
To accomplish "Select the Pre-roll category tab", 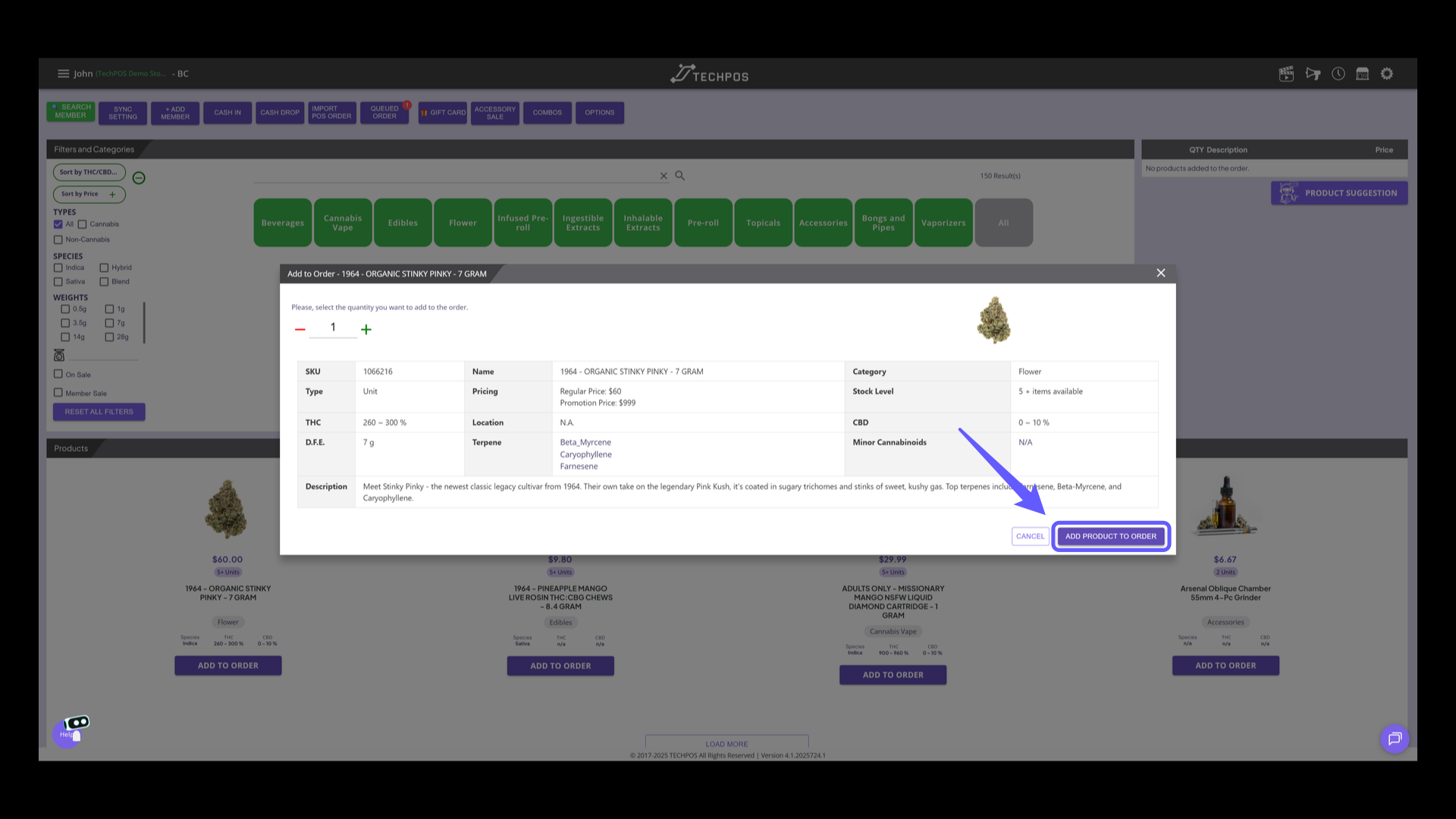I will click(703, 223).
